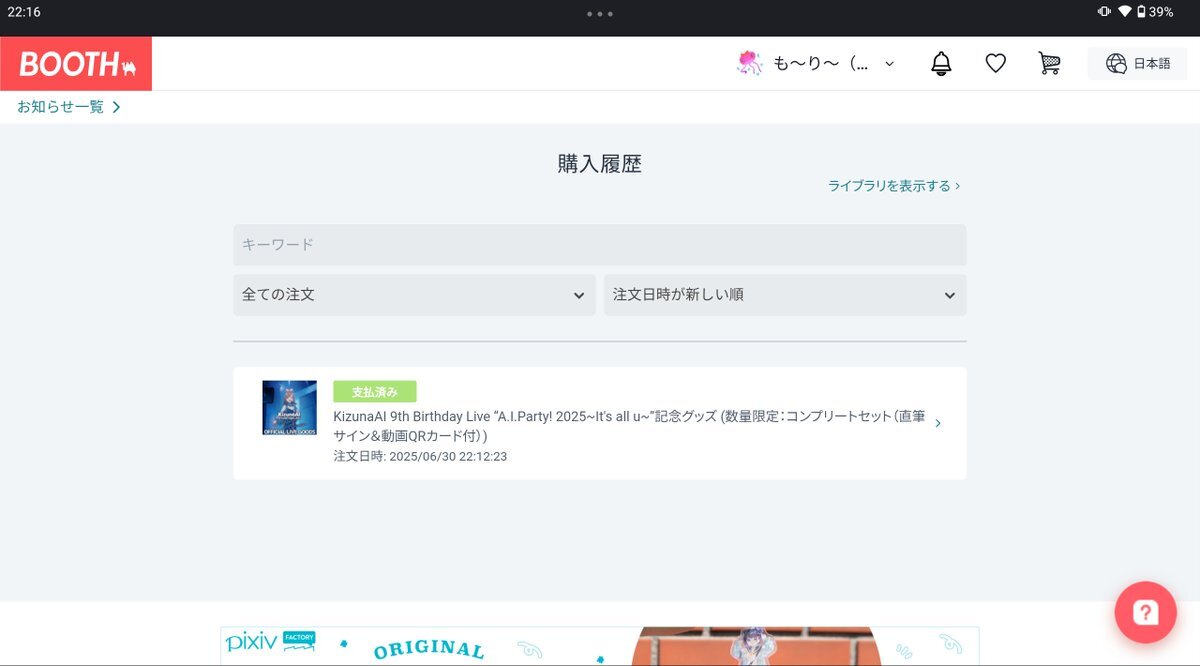Tap the vibrate mode status icon
The height and width of the screenshot is (666, 1200).
click(1104, 12)
